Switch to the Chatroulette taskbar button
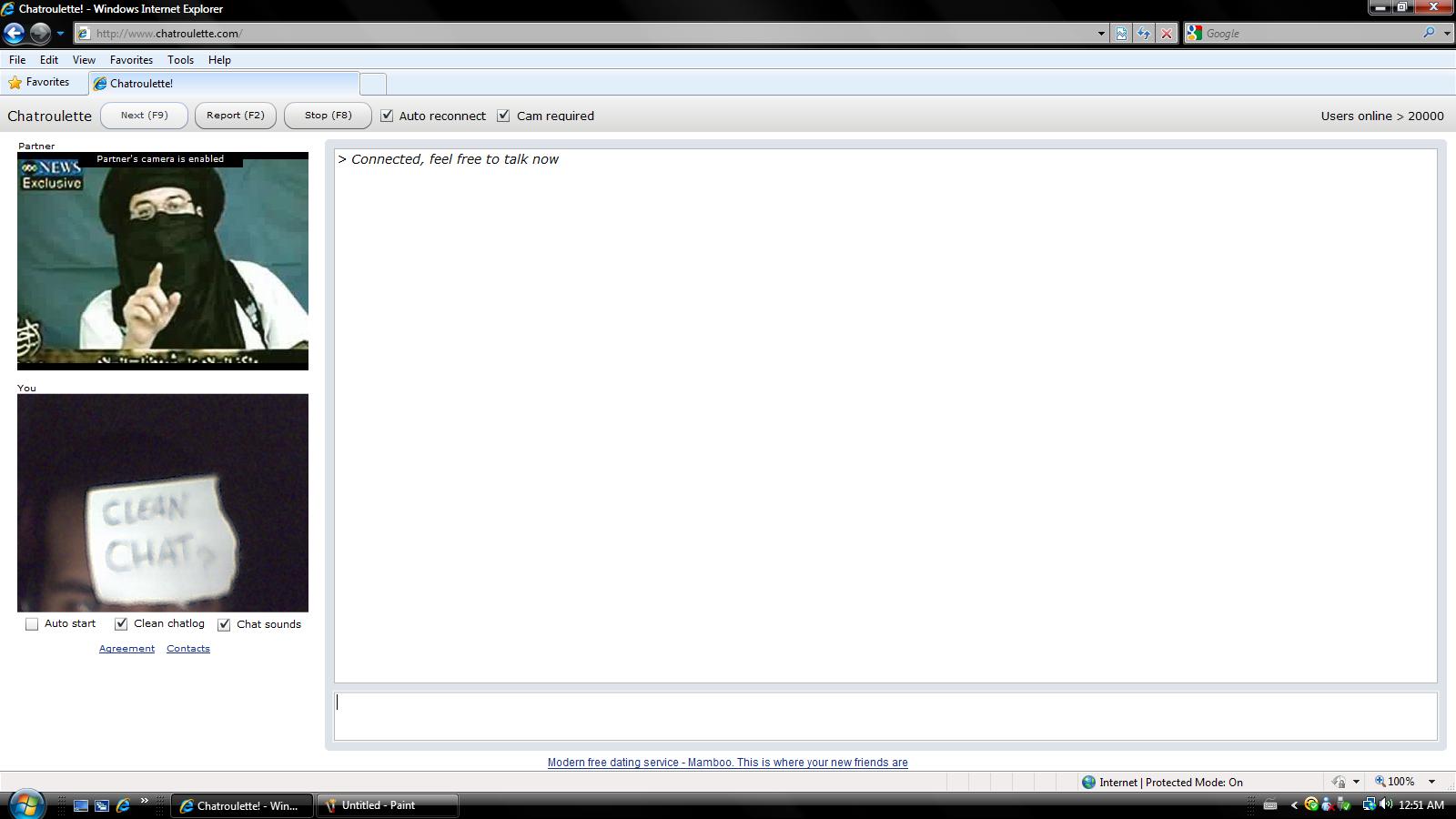This screenshot has width=1456, height=819. point(241,805)
